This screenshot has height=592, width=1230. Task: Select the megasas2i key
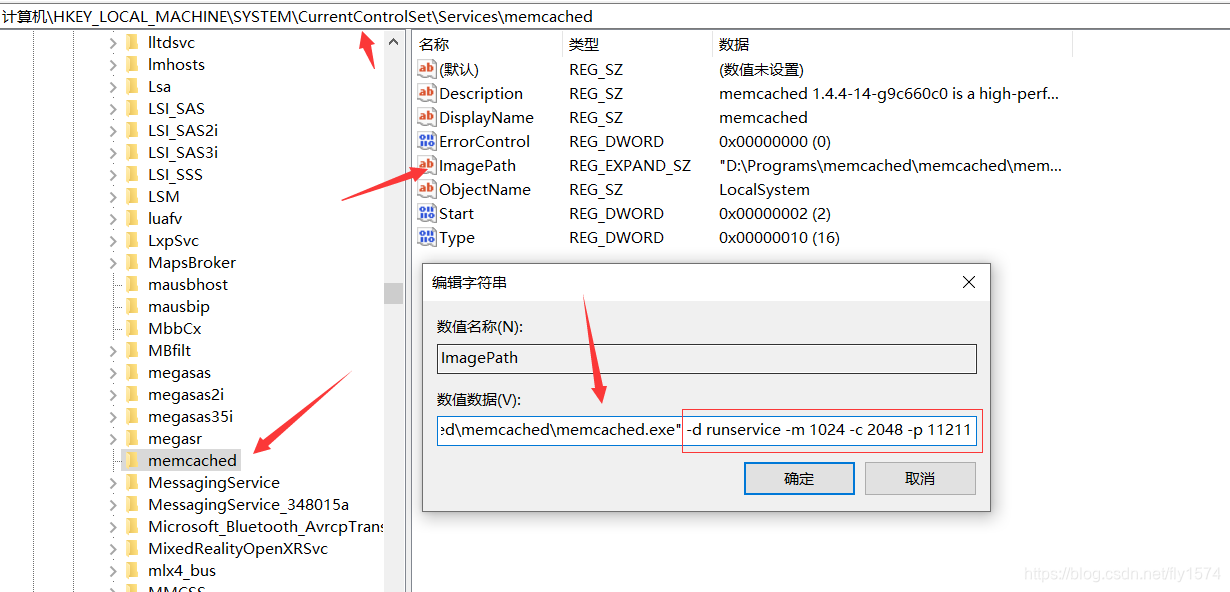click(x=186, y=395)
